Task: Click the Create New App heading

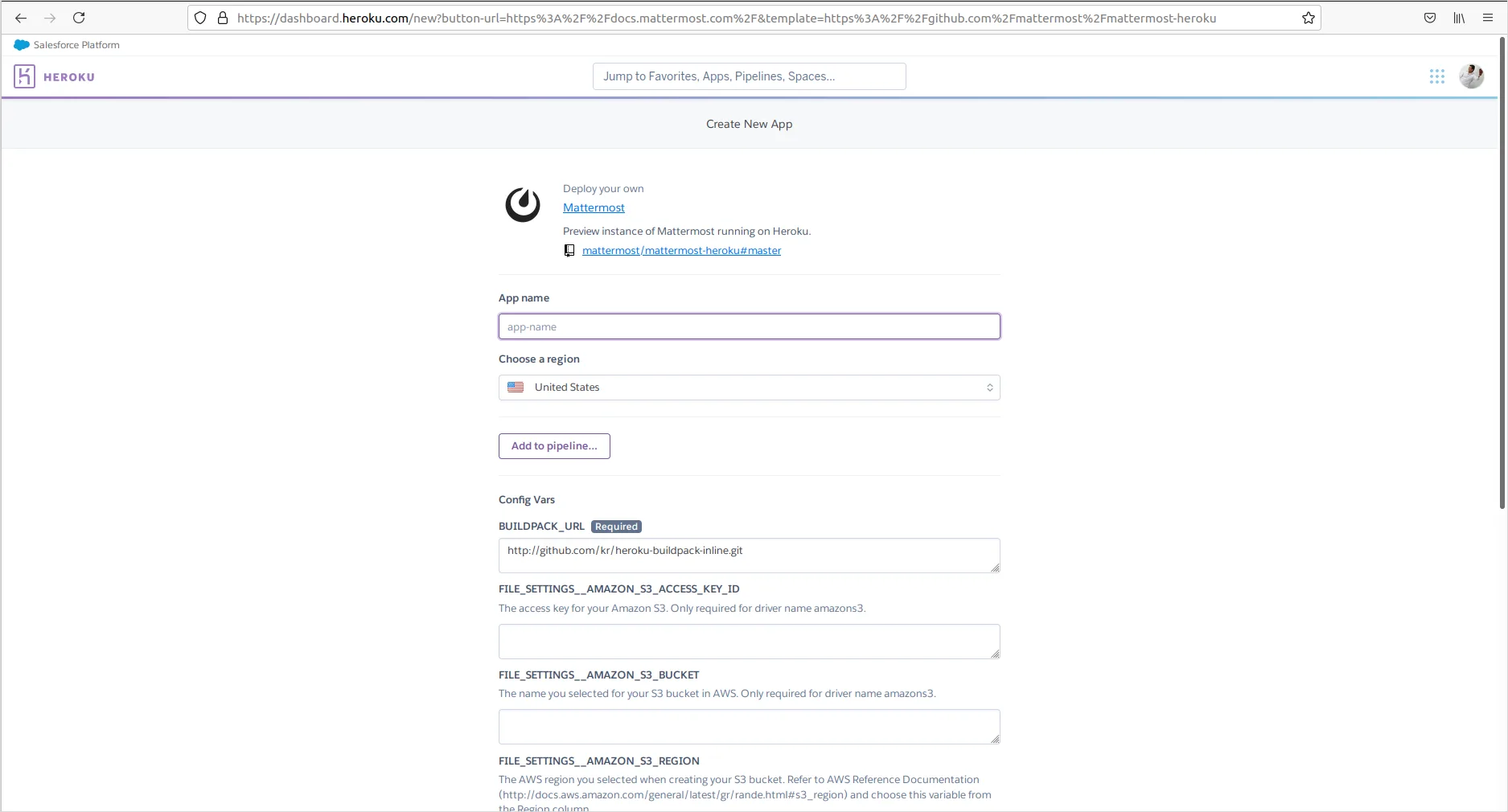Action: pos(749,124)
